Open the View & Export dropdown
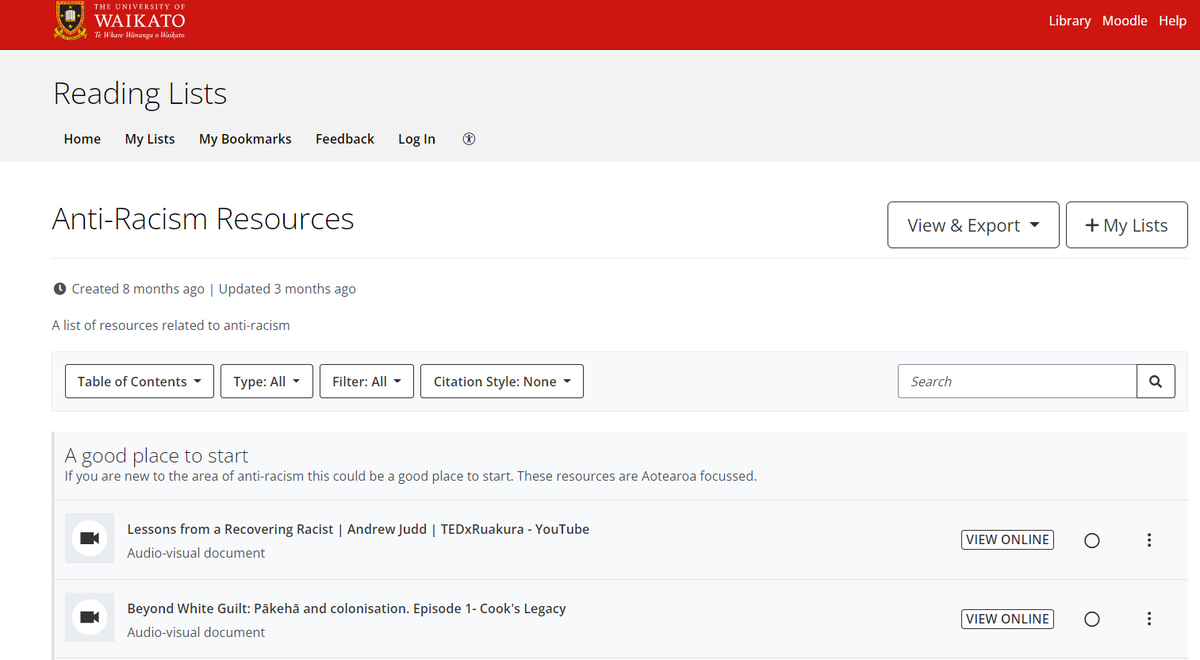Image resolution: width=1200 pixels, height=660 pixels. click(x=973, y=225)
